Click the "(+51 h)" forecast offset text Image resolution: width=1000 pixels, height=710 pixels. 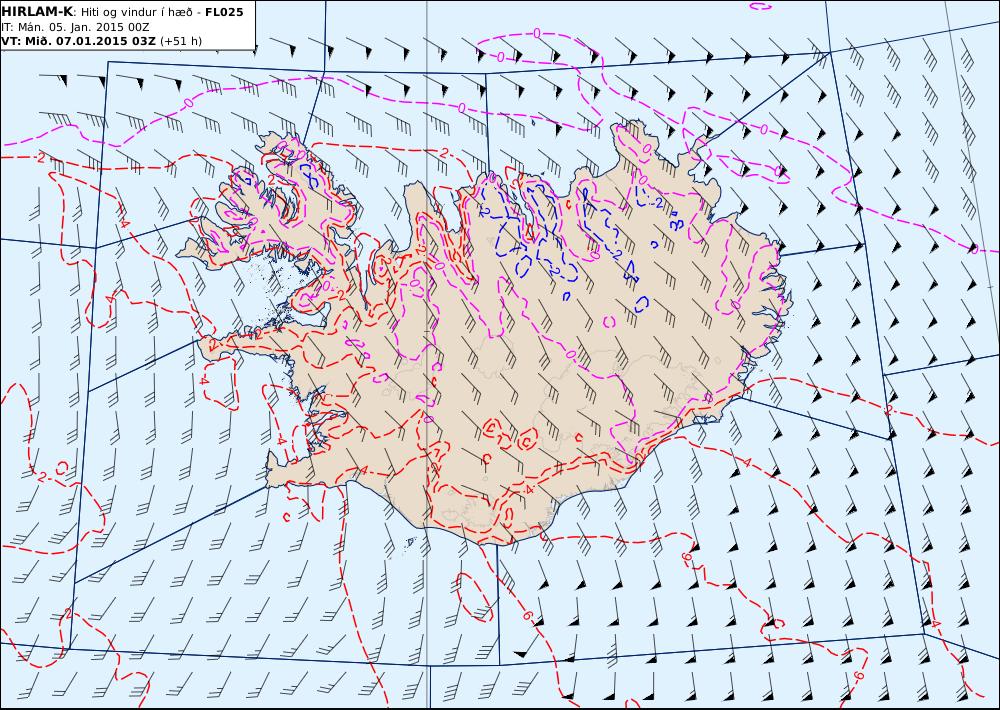(x=181, y=41)
